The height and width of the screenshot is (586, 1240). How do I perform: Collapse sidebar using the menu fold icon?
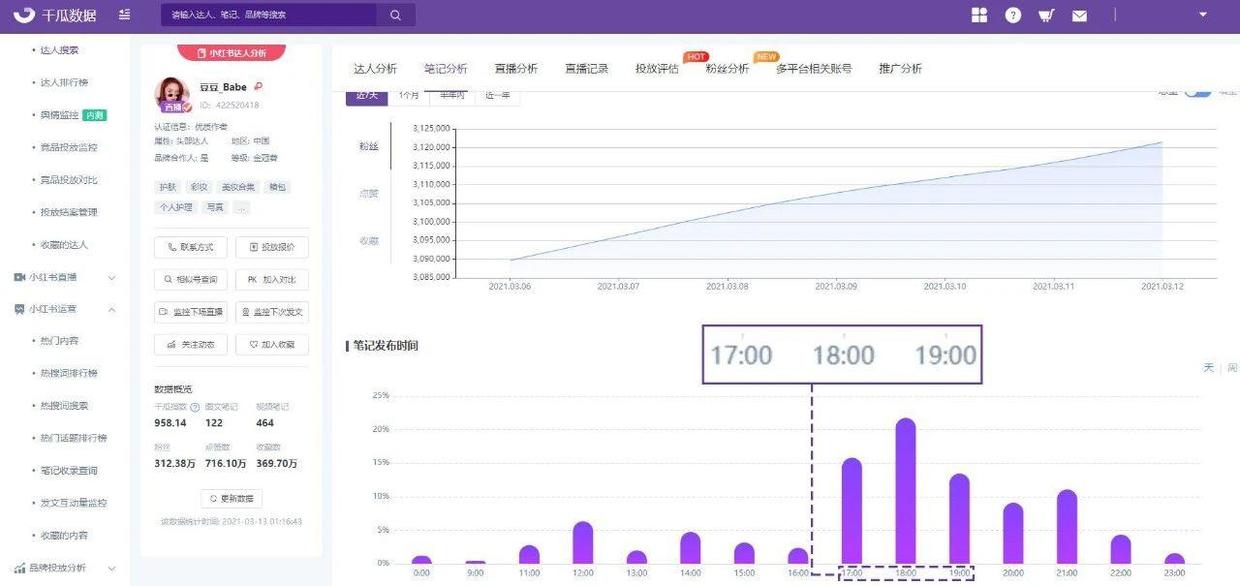coord(124,15)
